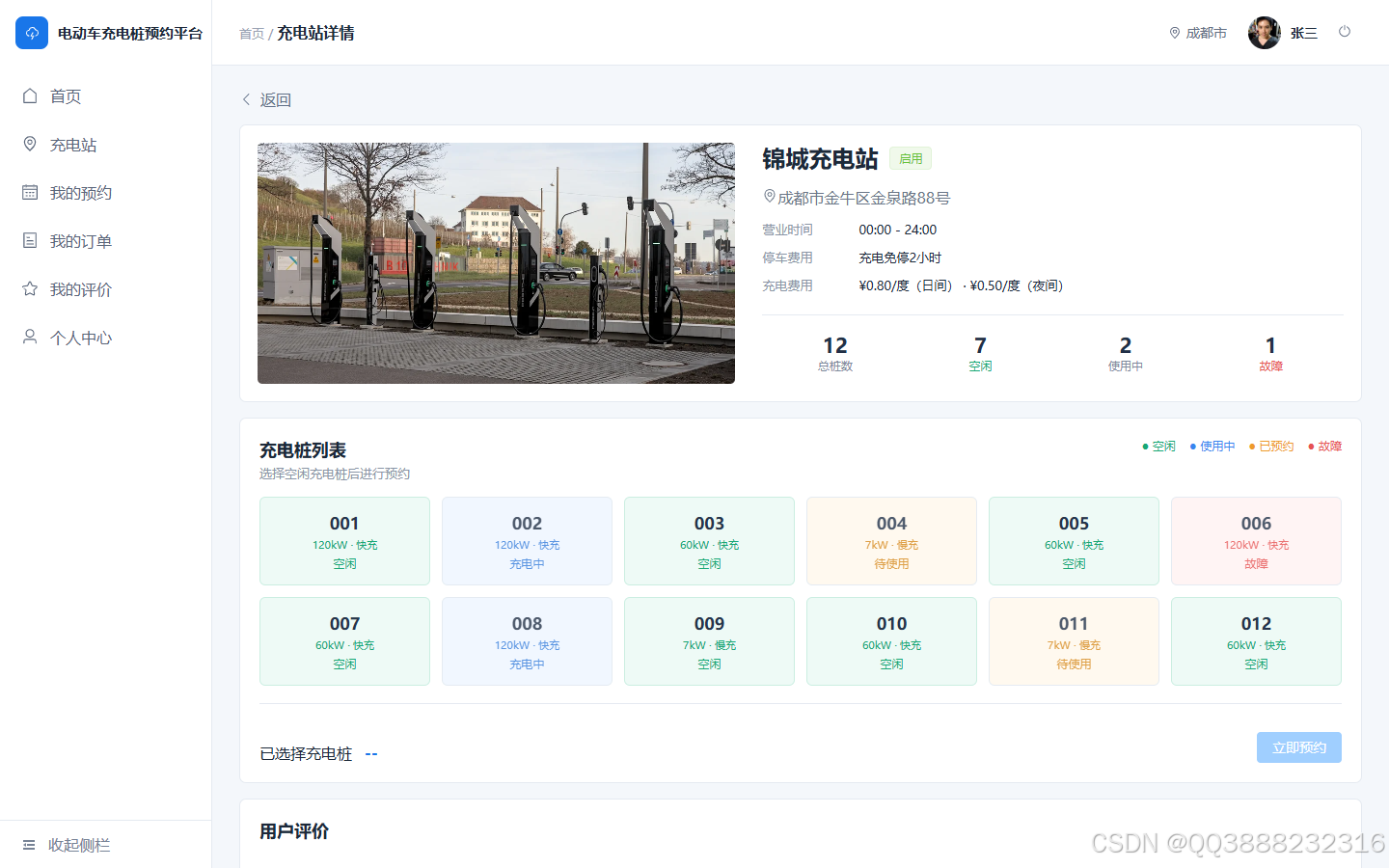Click the collapse sidebar icon at bottom

tap(29, 845)
